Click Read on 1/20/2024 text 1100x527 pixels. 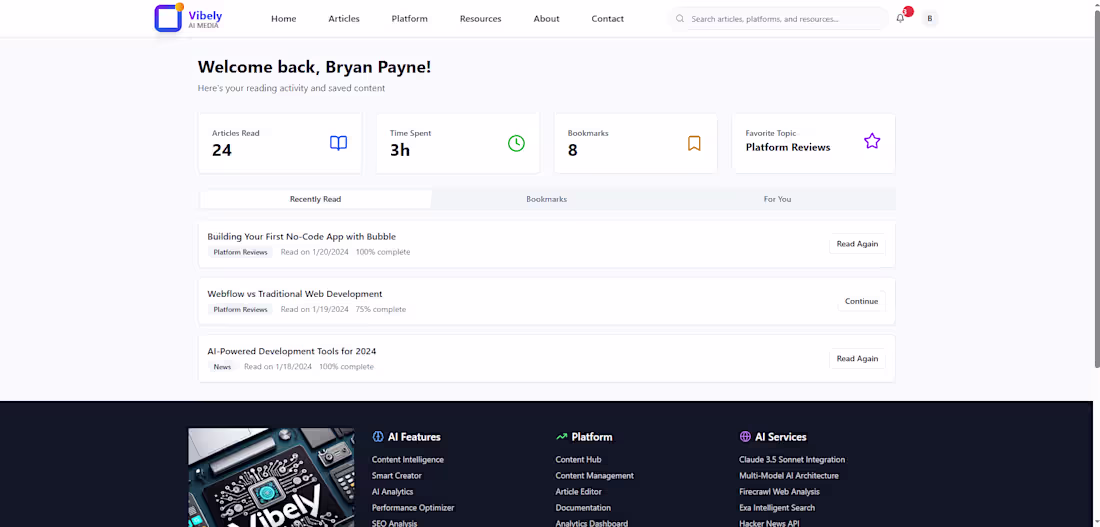(314, 252)
